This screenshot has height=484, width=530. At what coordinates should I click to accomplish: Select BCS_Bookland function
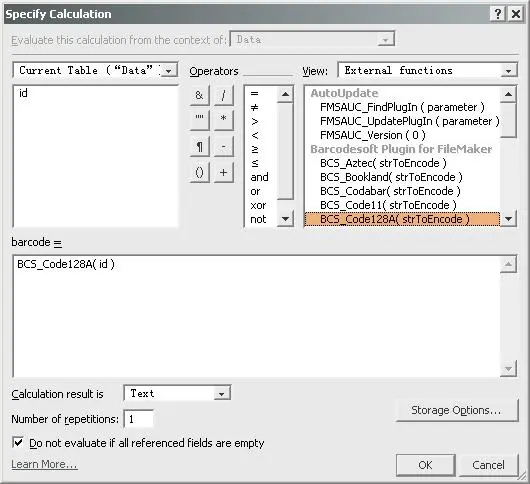[x=391, y=177]
